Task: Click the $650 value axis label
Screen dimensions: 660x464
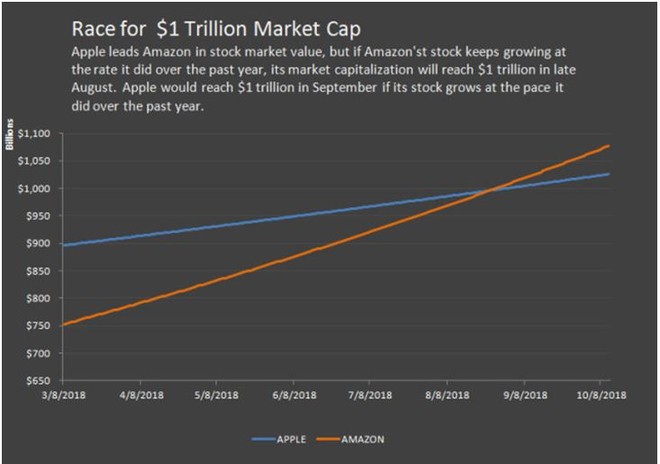Action: point(38,381)
